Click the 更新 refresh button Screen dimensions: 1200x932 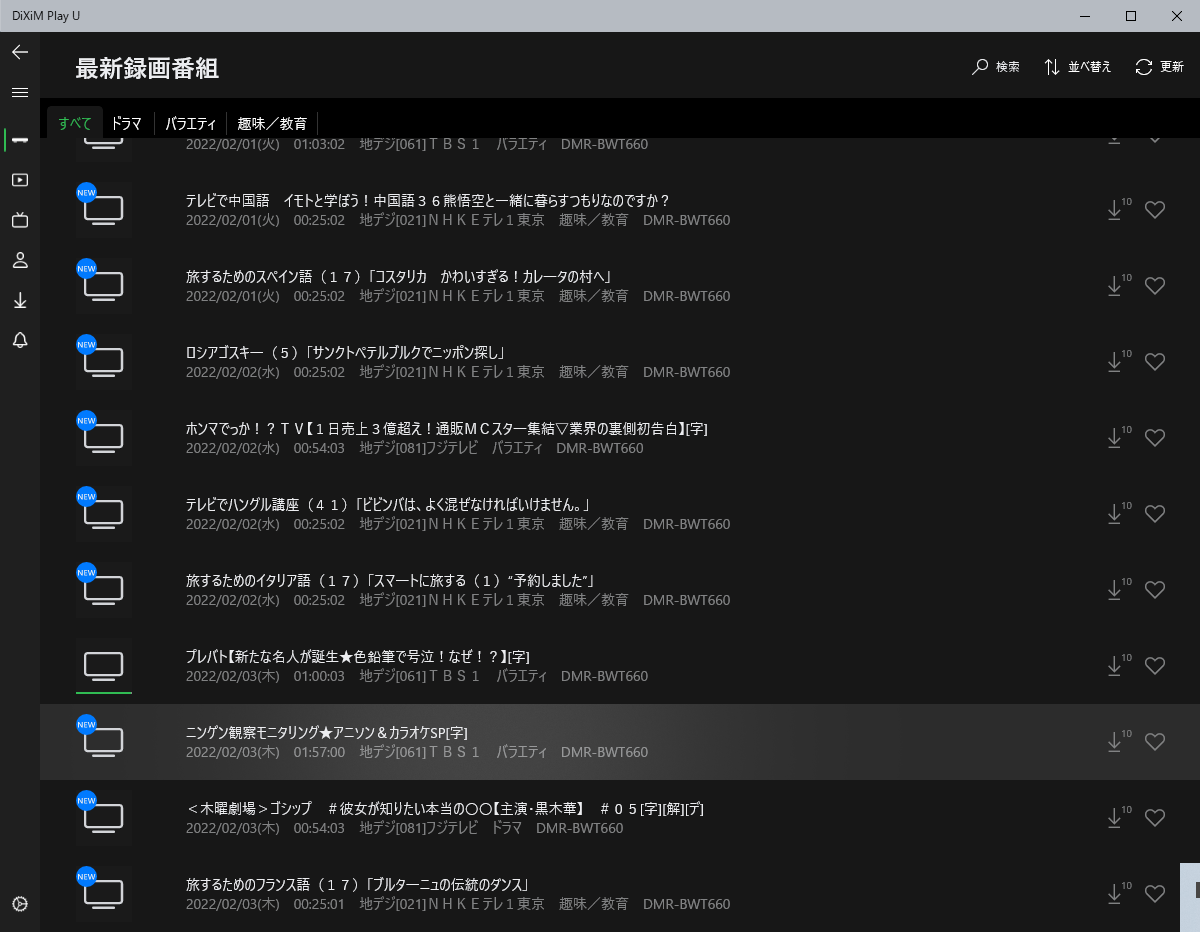click(x=1160, y=67)
